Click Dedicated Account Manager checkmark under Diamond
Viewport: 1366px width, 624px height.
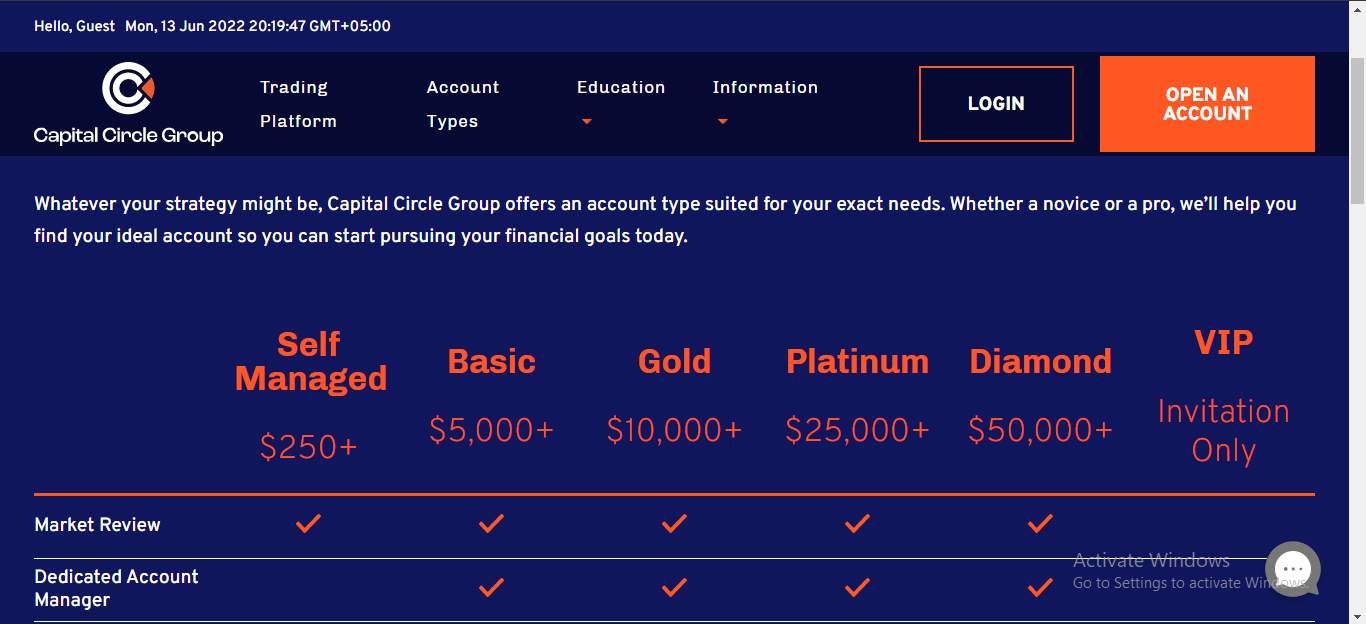click(x=1040, y=587)
